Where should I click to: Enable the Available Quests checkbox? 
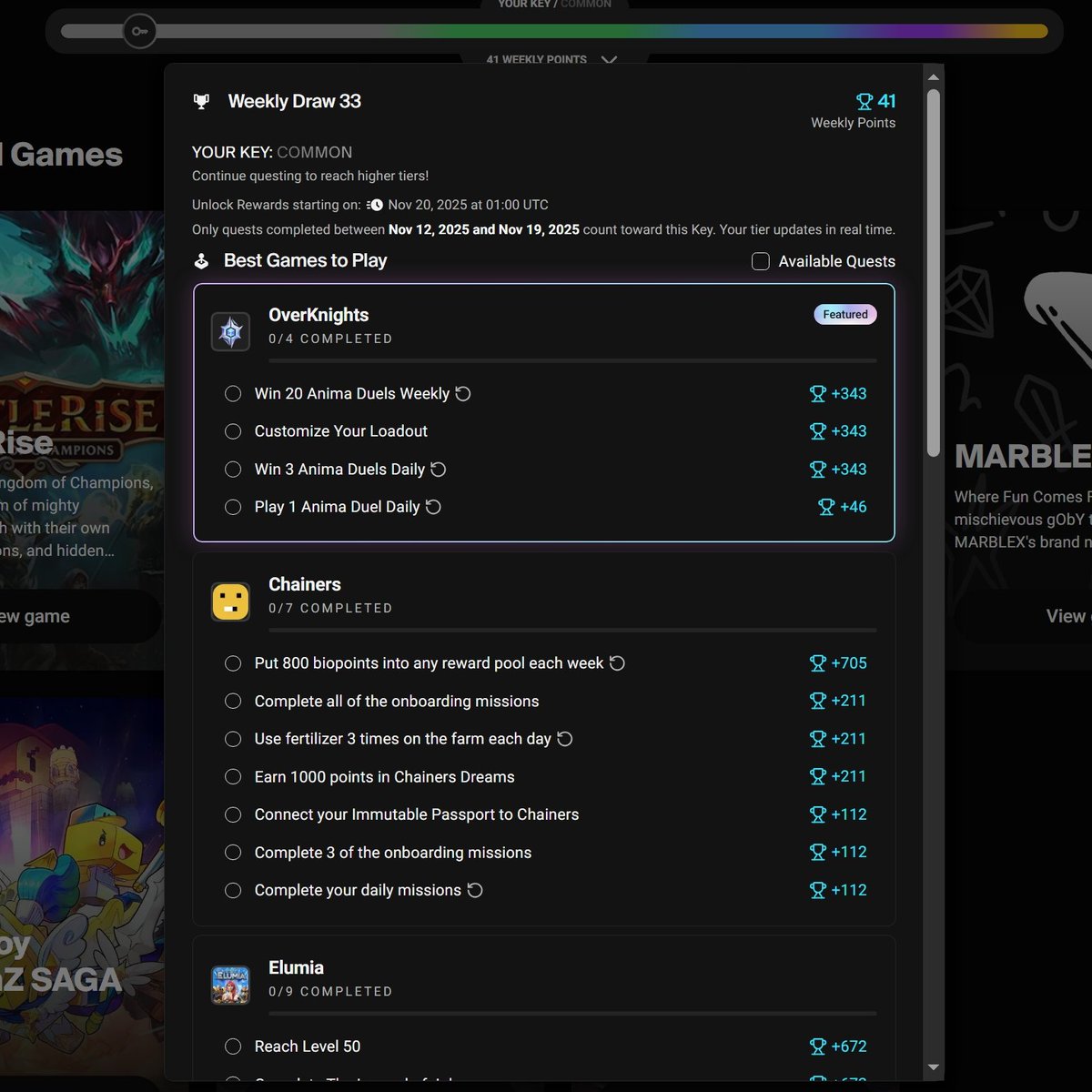click(760, 261)
